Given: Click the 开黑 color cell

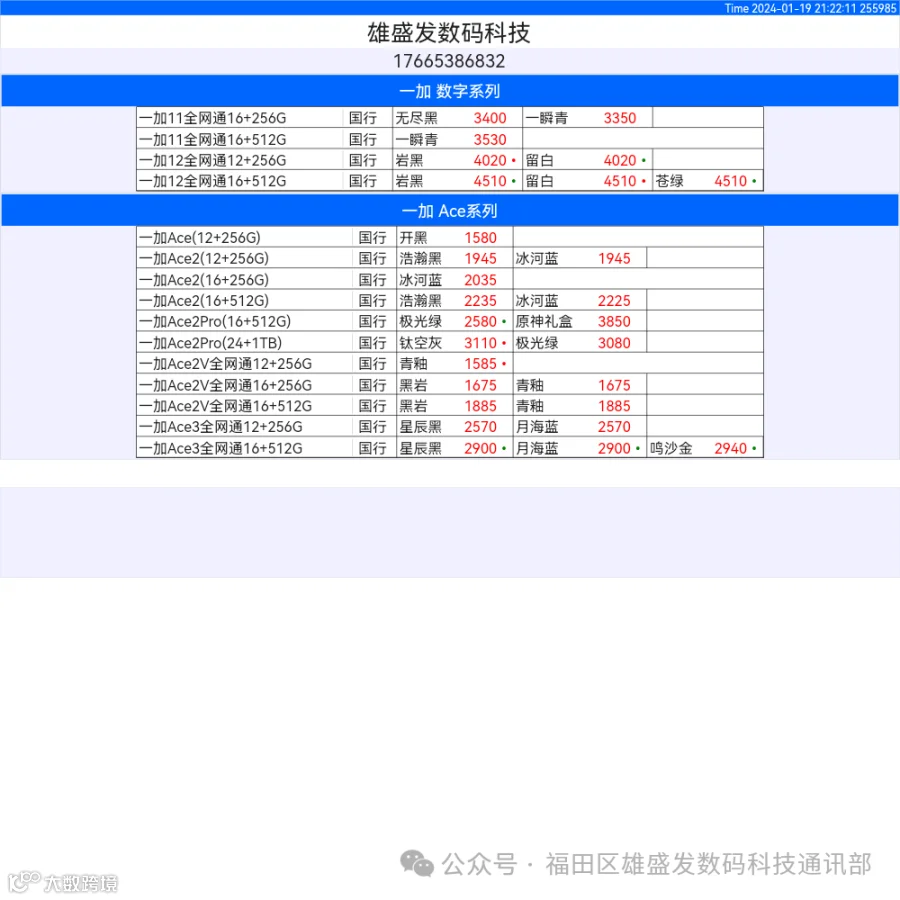Looking at the screenshot, I should [413, 238].
